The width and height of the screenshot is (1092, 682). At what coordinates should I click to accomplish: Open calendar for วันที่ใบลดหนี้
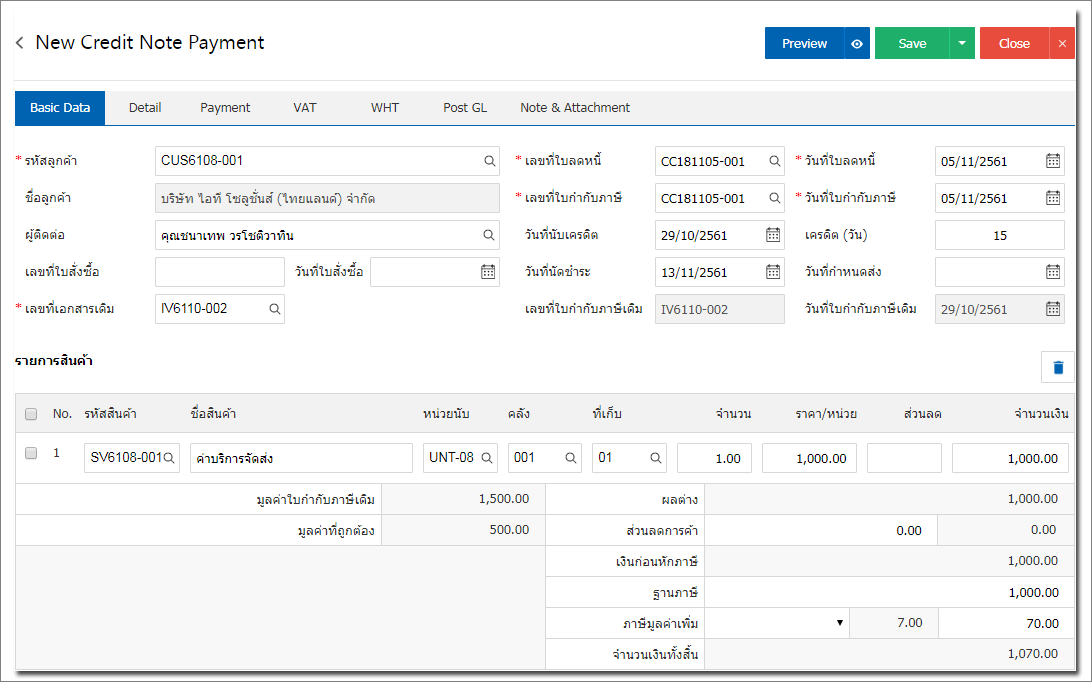point(1053,161)
